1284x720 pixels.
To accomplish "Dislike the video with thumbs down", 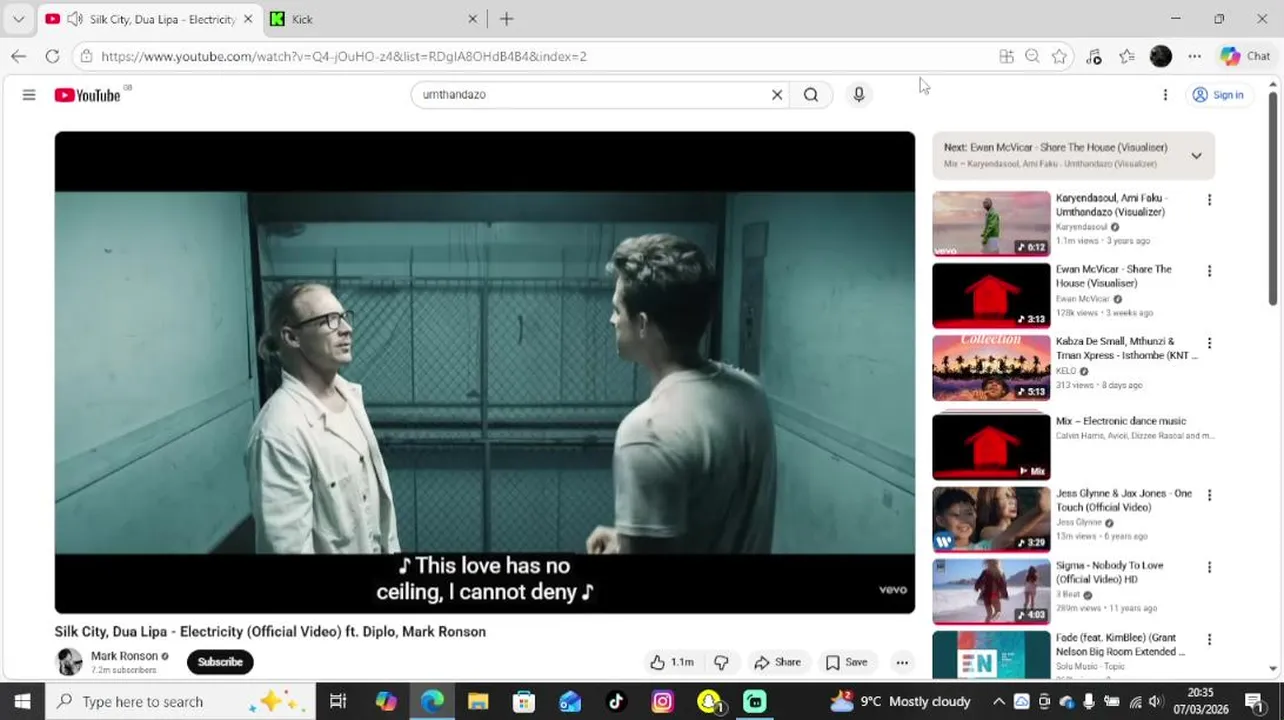I will click(x=721, y=662).
